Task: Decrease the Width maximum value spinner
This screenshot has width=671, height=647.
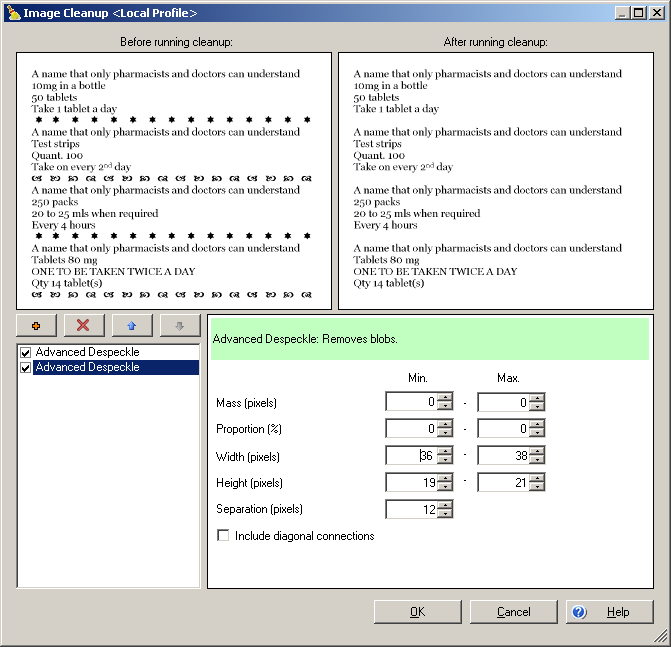Action: tap(537, 460)
